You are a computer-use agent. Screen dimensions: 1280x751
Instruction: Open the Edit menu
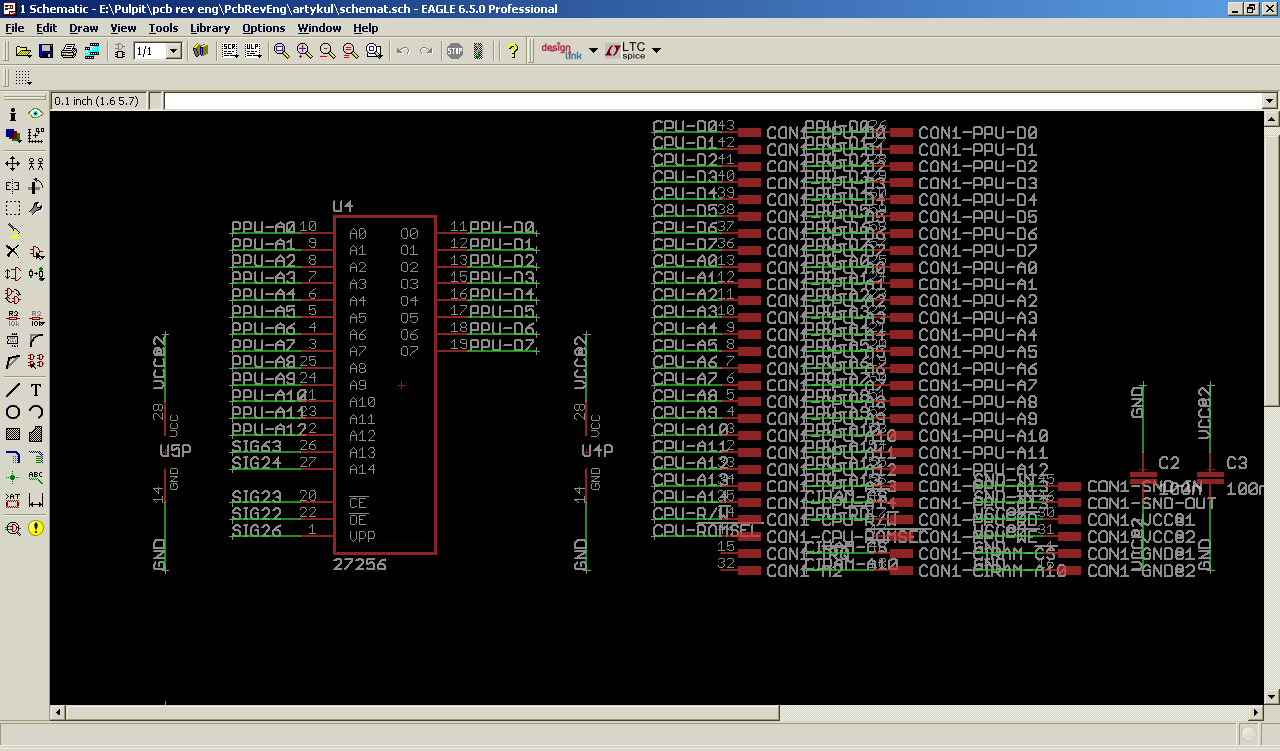(47, 28)
